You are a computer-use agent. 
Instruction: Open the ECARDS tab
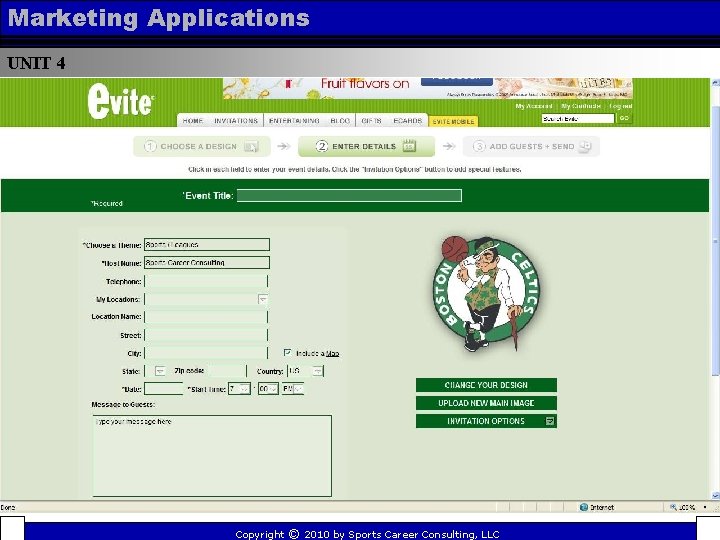407,121
